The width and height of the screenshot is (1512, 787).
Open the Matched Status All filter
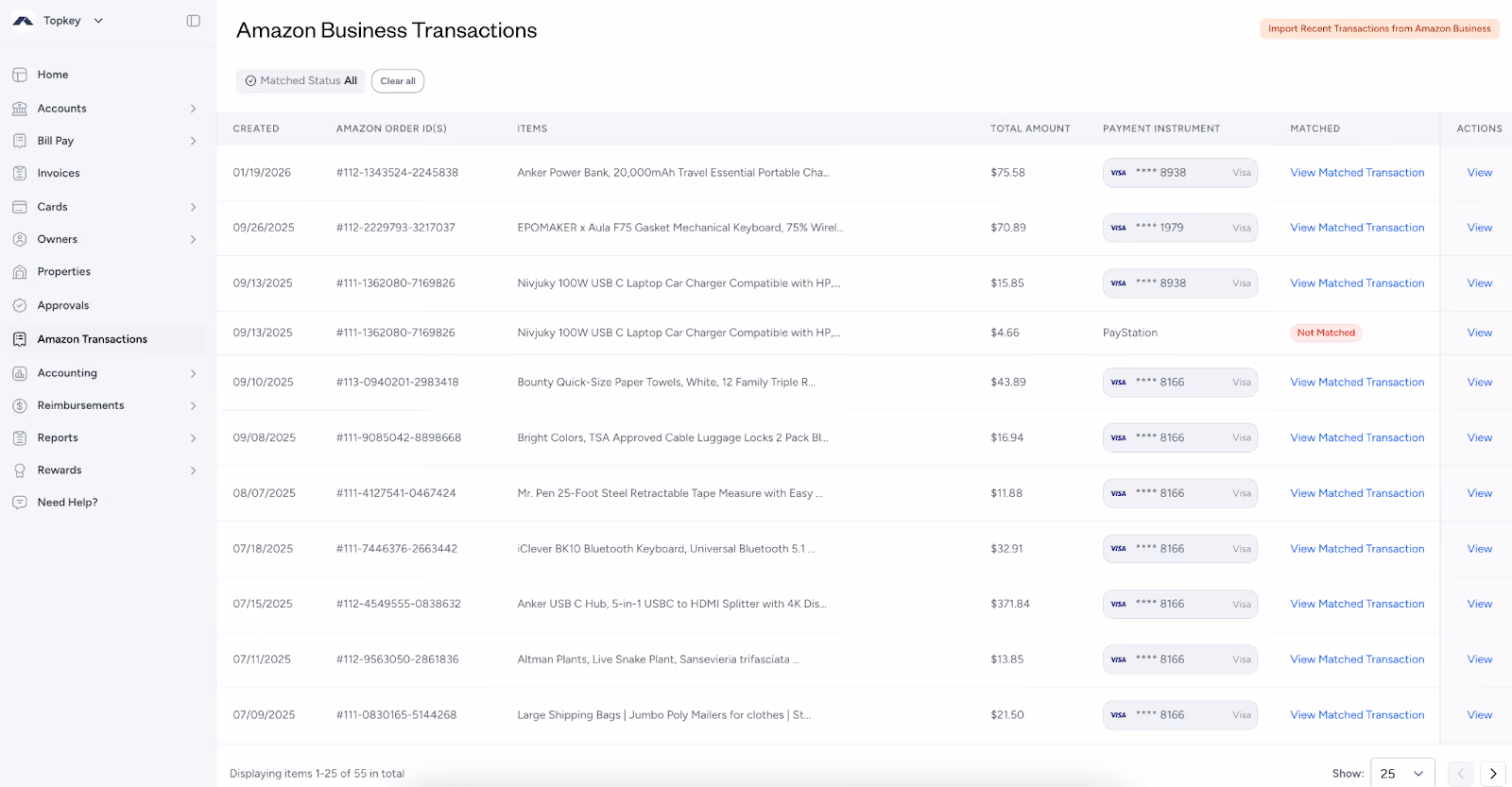pyautogui.click(x=301, y=81)
